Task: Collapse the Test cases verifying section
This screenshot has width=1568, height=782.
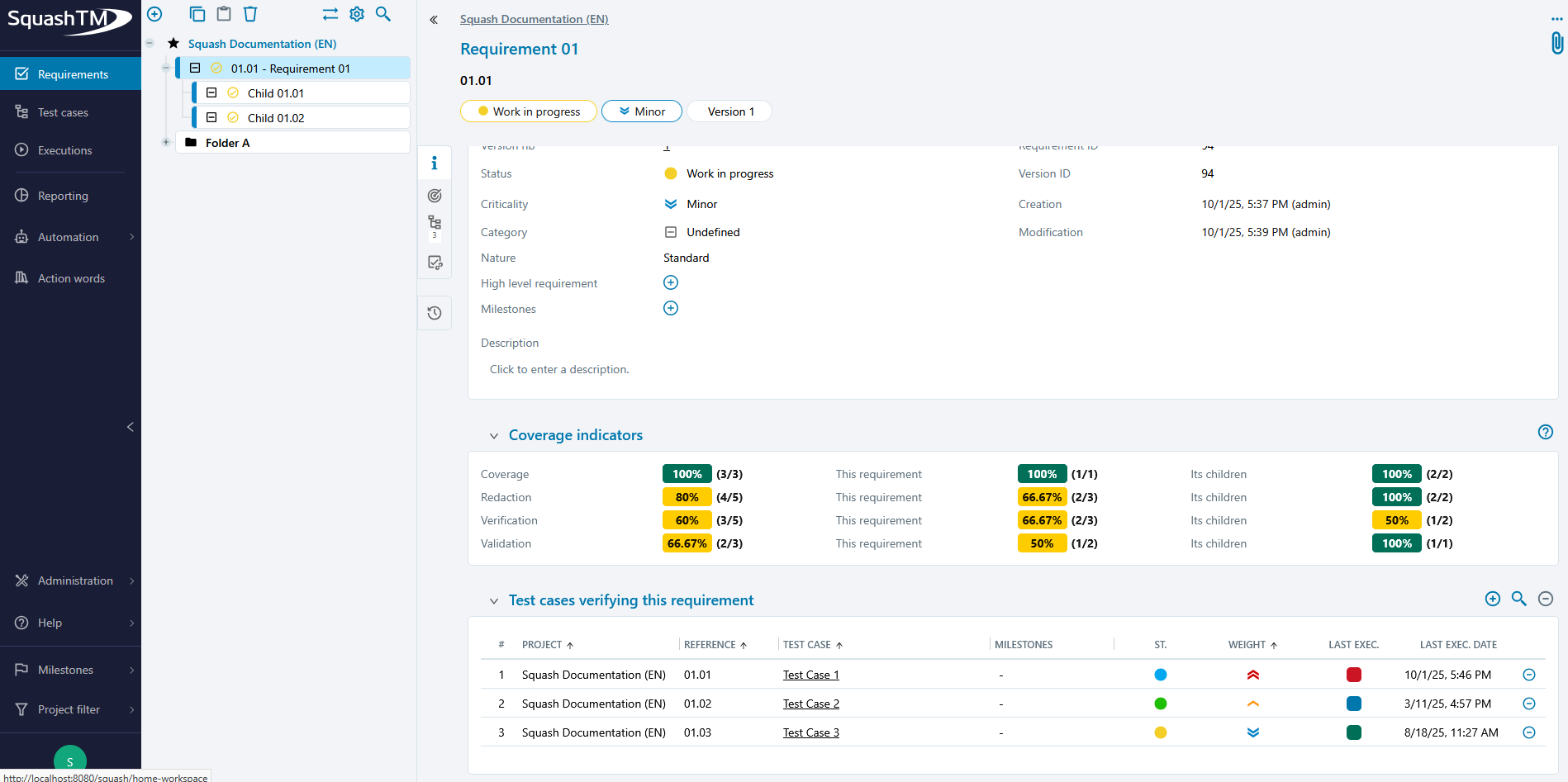Action: (x=494, y=601)
